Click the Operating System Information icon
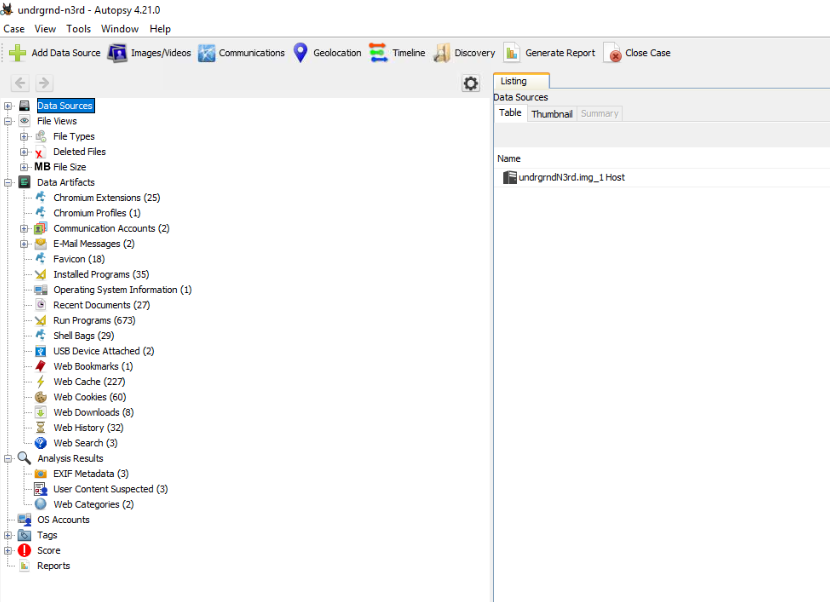 41,290
